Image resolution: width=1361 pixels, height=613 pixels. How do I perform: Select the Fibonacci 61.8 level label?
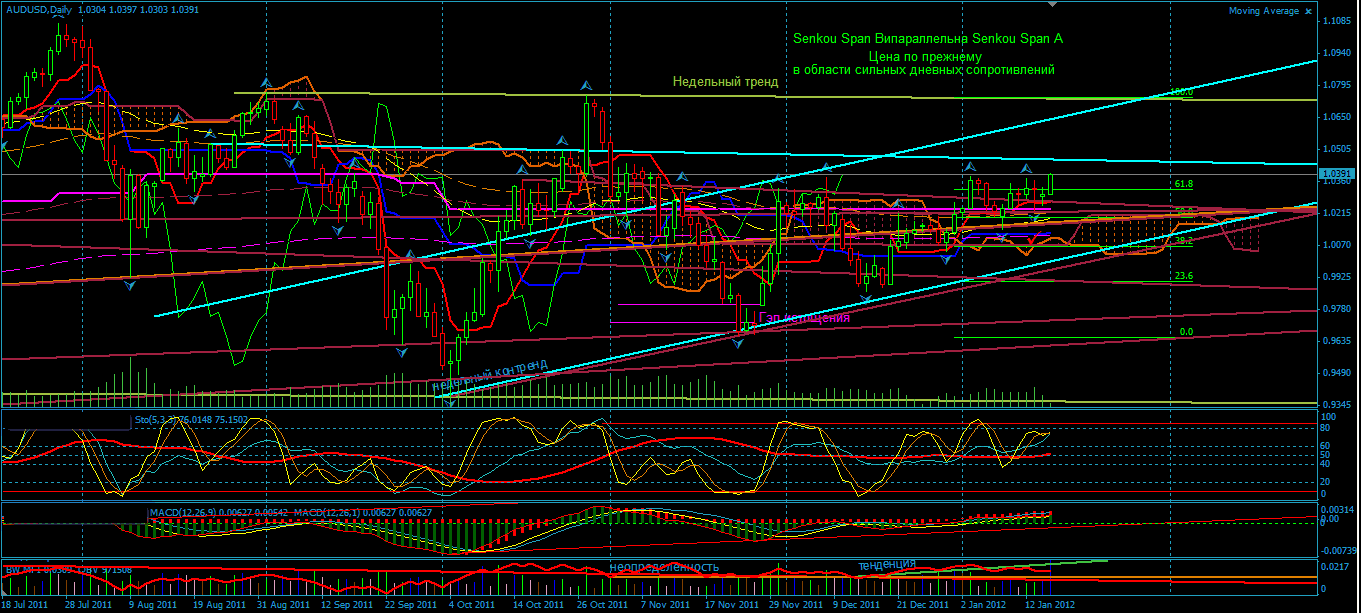1183,184
